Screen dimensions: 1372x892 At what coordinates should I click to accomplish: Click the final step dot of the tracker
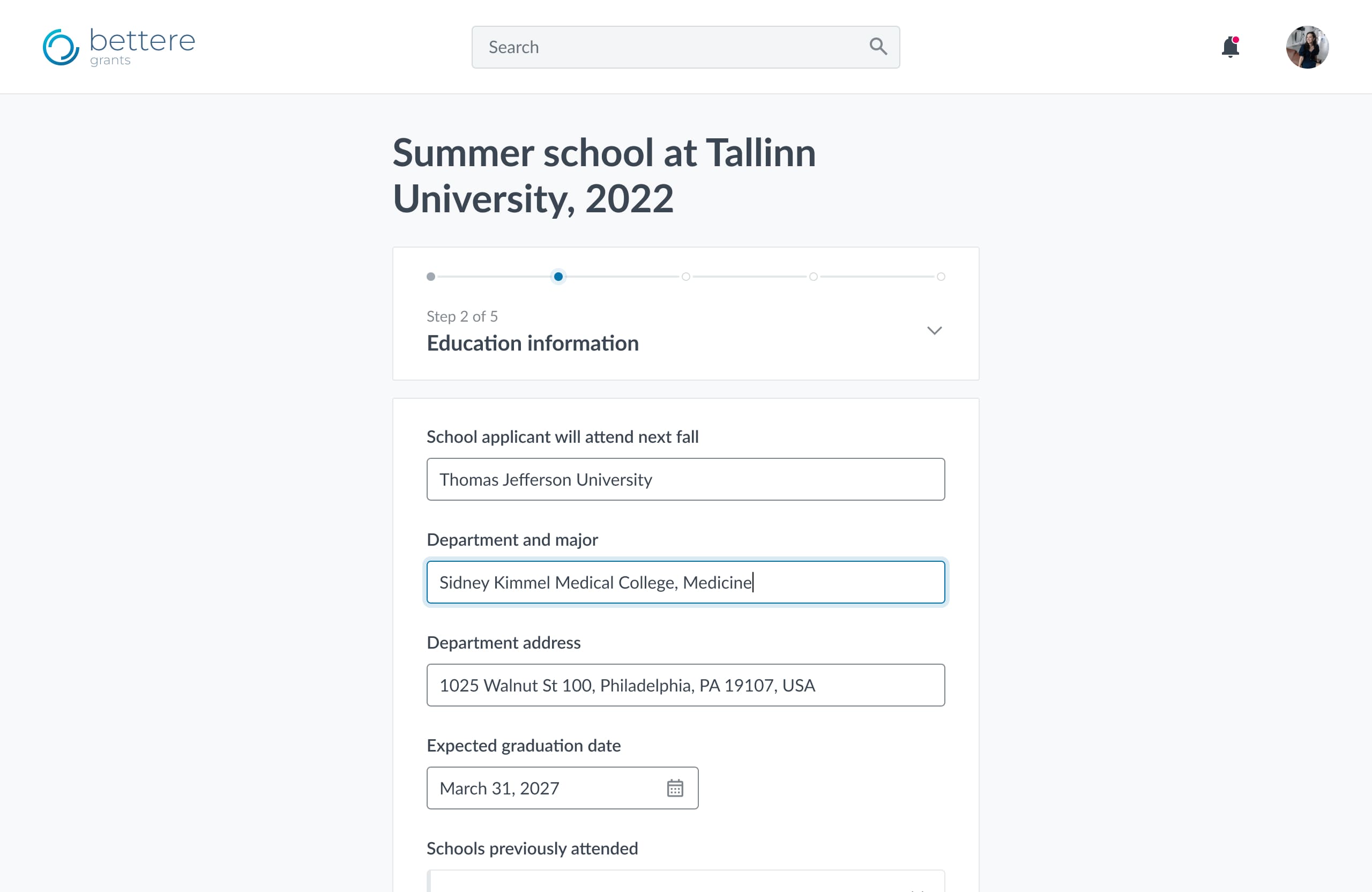tap(942, 277)
